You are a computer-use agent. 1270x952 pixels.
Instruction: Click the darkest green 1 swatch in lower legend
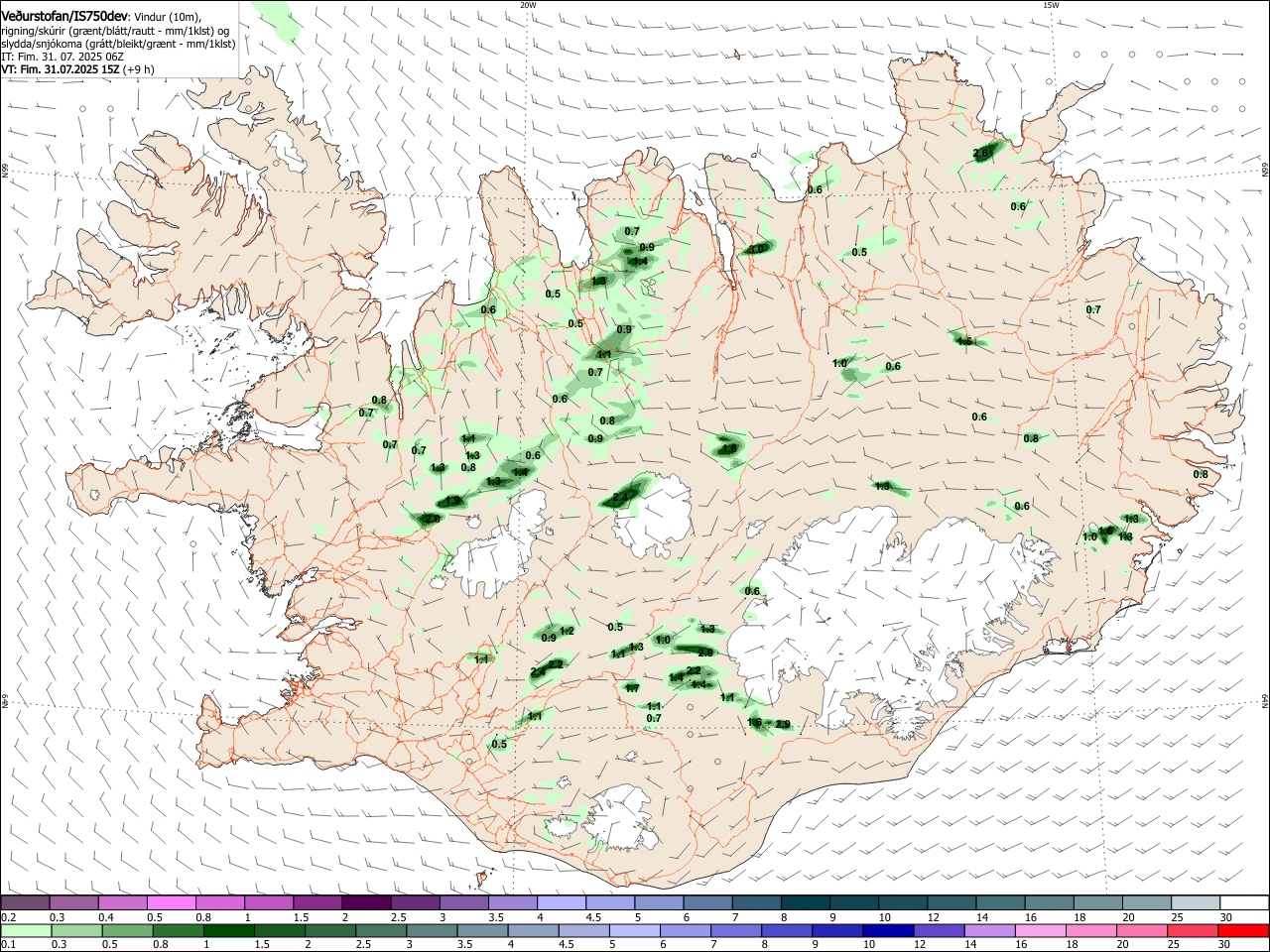tap(229, 931)
